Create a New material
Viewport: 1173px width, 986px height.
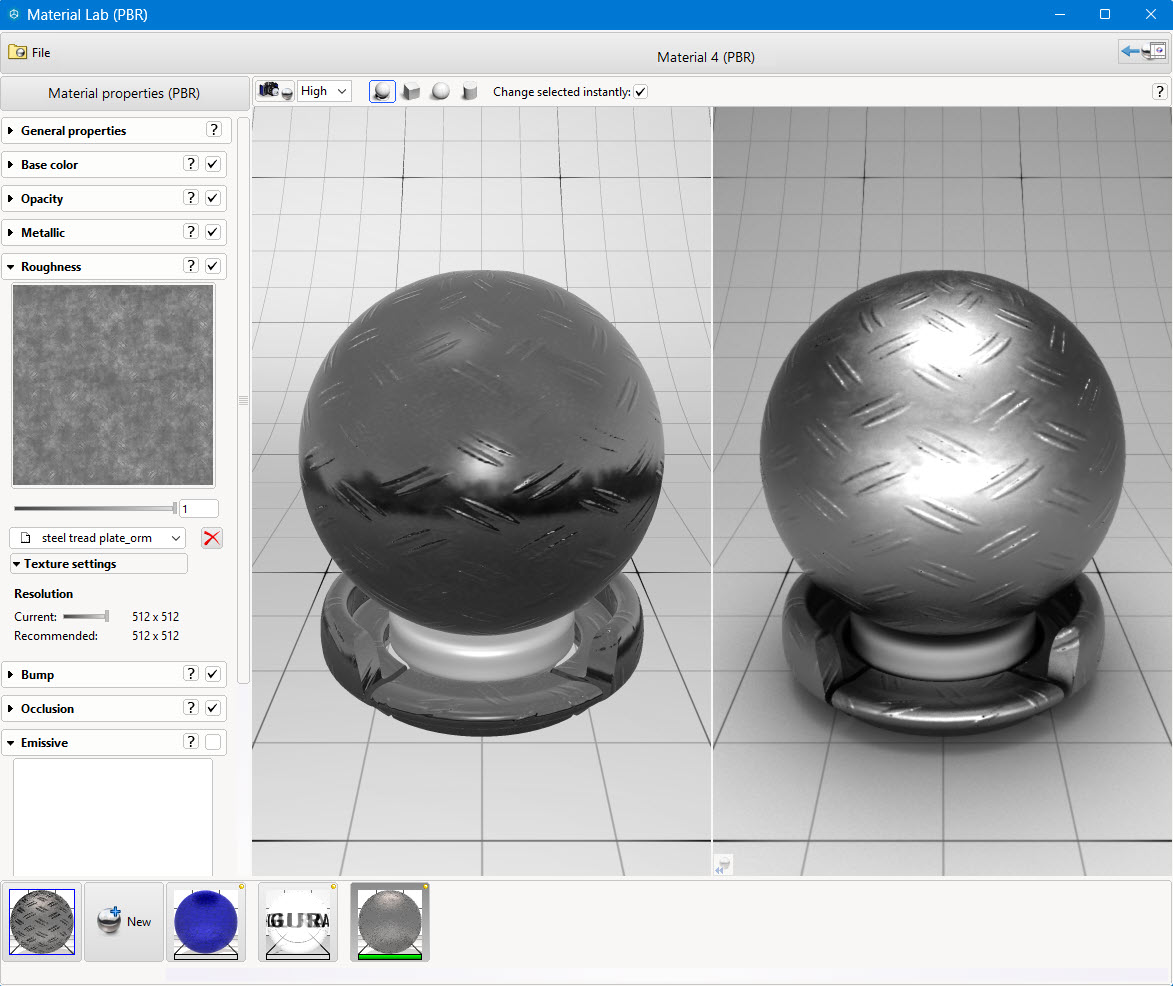124,921
